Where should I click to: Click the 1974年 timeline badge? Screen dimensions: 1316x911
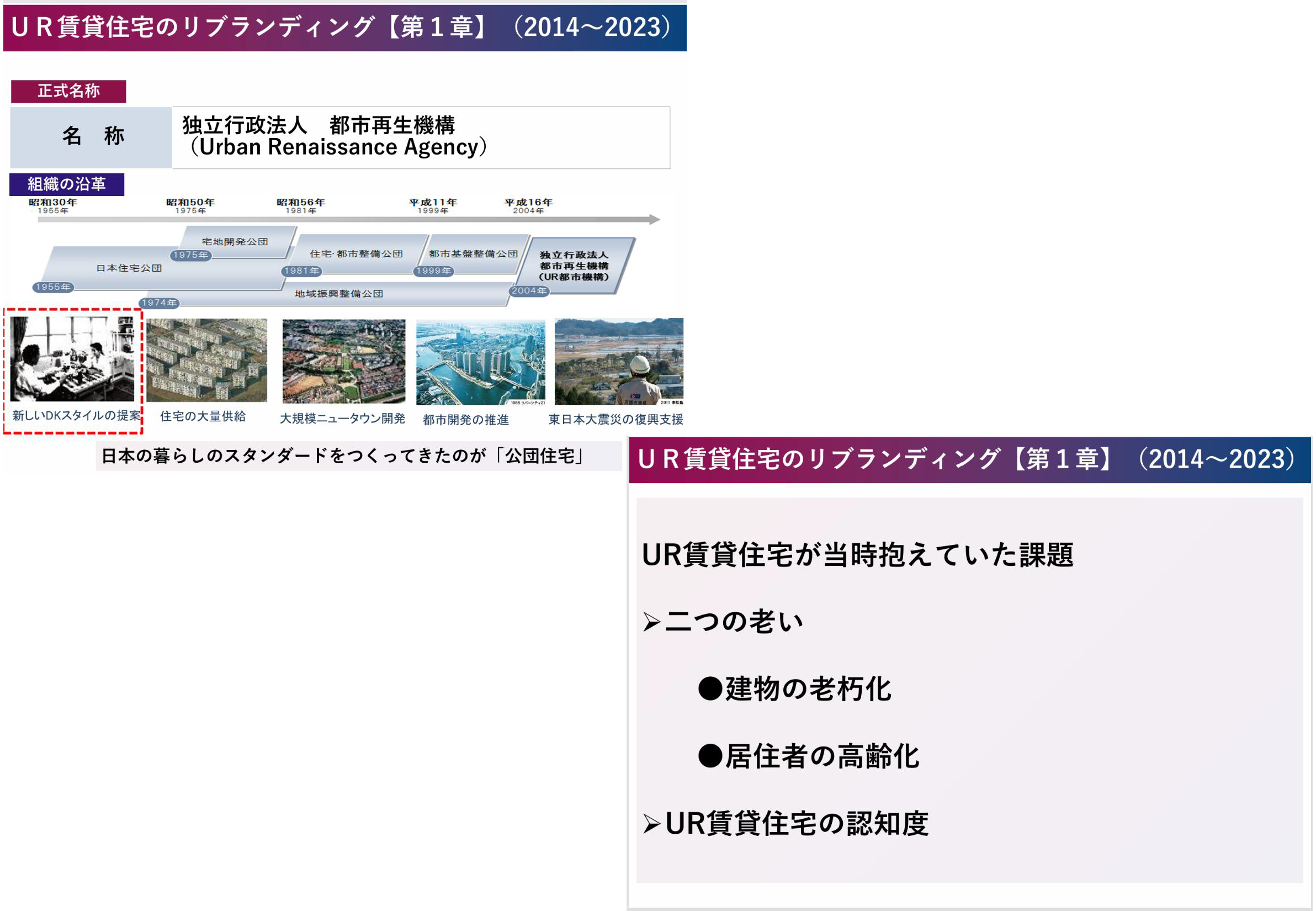click(x=159, y=303)
